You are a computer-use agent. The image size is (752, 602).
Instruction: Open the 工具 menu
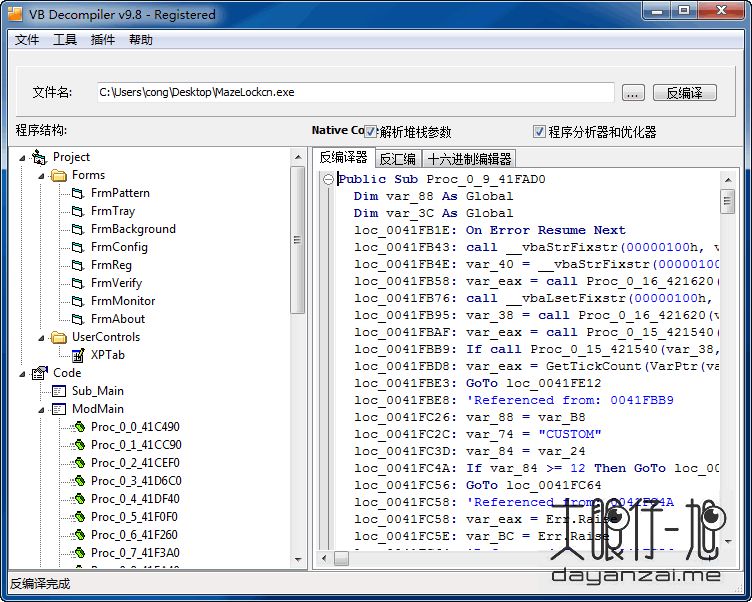tap(65, 39)
